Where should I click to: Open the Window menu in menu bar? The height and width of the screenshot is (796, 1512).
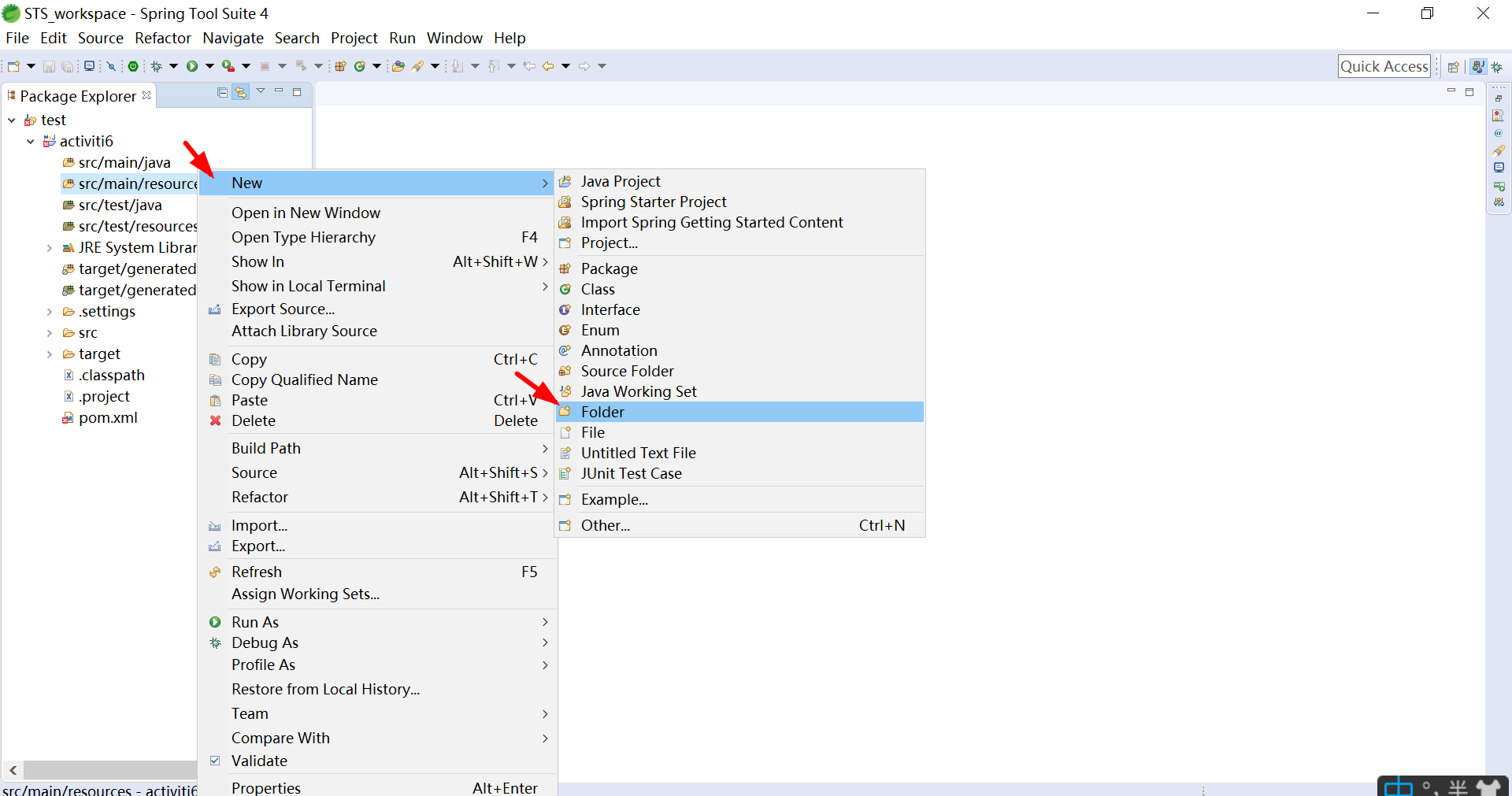click(454, 38)
